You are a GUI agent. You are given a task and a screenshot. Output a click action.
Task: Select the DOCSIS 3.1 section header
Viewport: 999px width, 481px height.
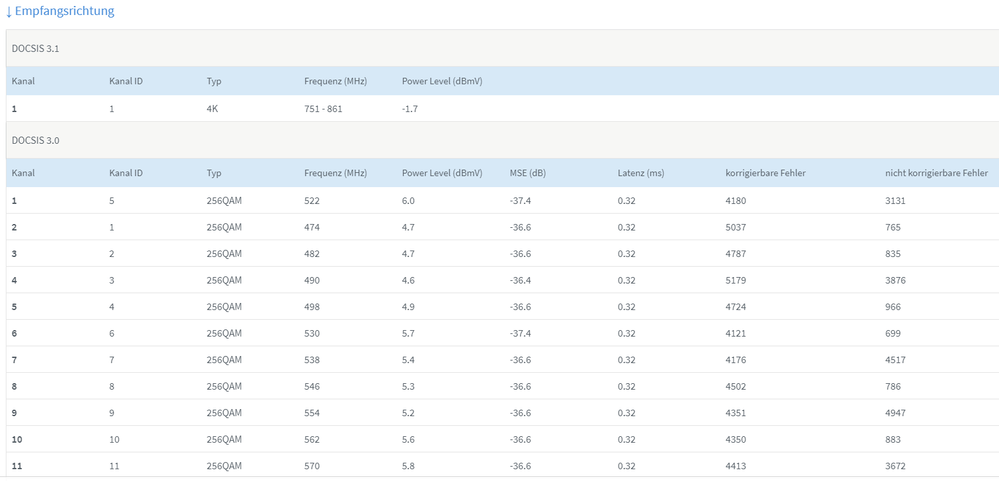pos(36,48)
